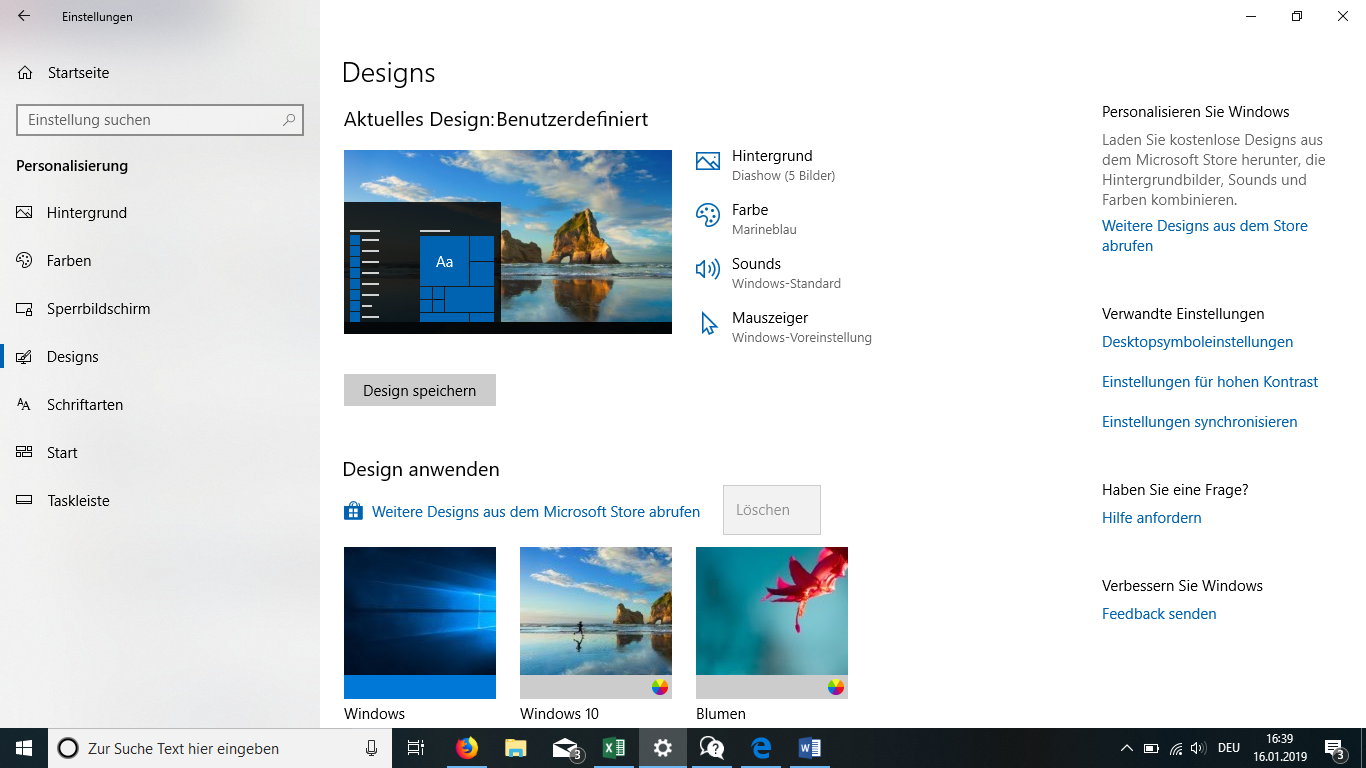
Task: Click Feedback senden link
Action: (1159, 614)
